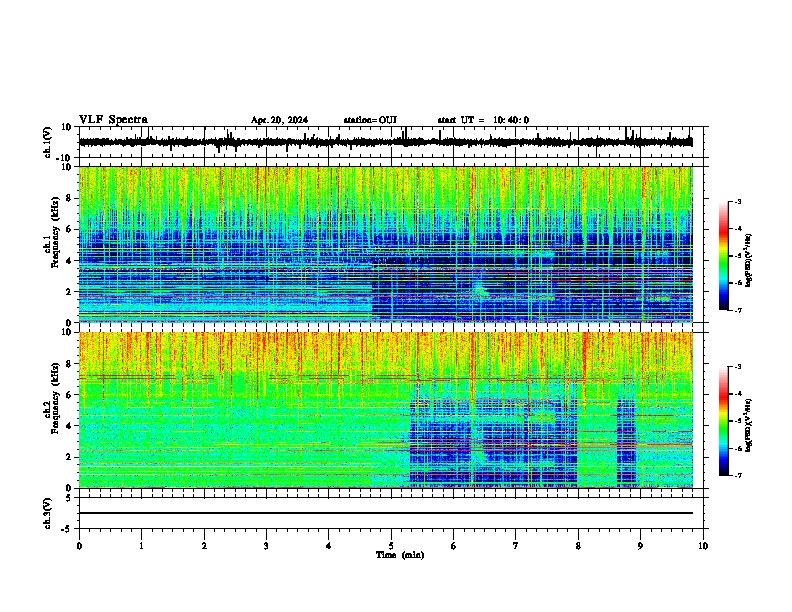Click the '10' tick on Time axis
Screen dimensions: 792x612
(703, 546)
